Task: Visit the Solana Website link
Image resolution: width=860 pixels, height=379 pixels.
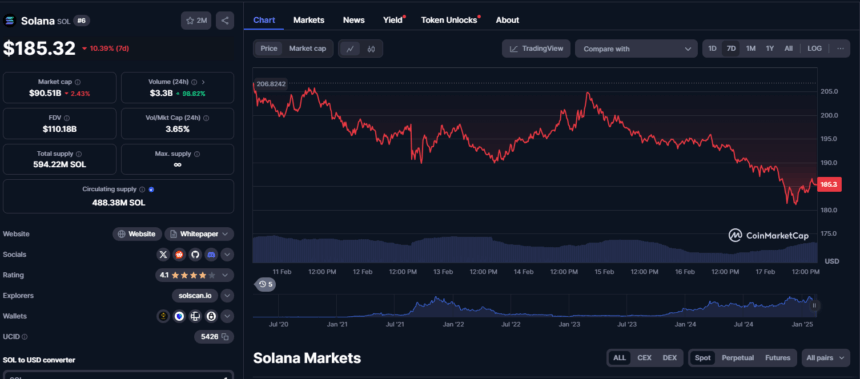Action: (137, 234)
